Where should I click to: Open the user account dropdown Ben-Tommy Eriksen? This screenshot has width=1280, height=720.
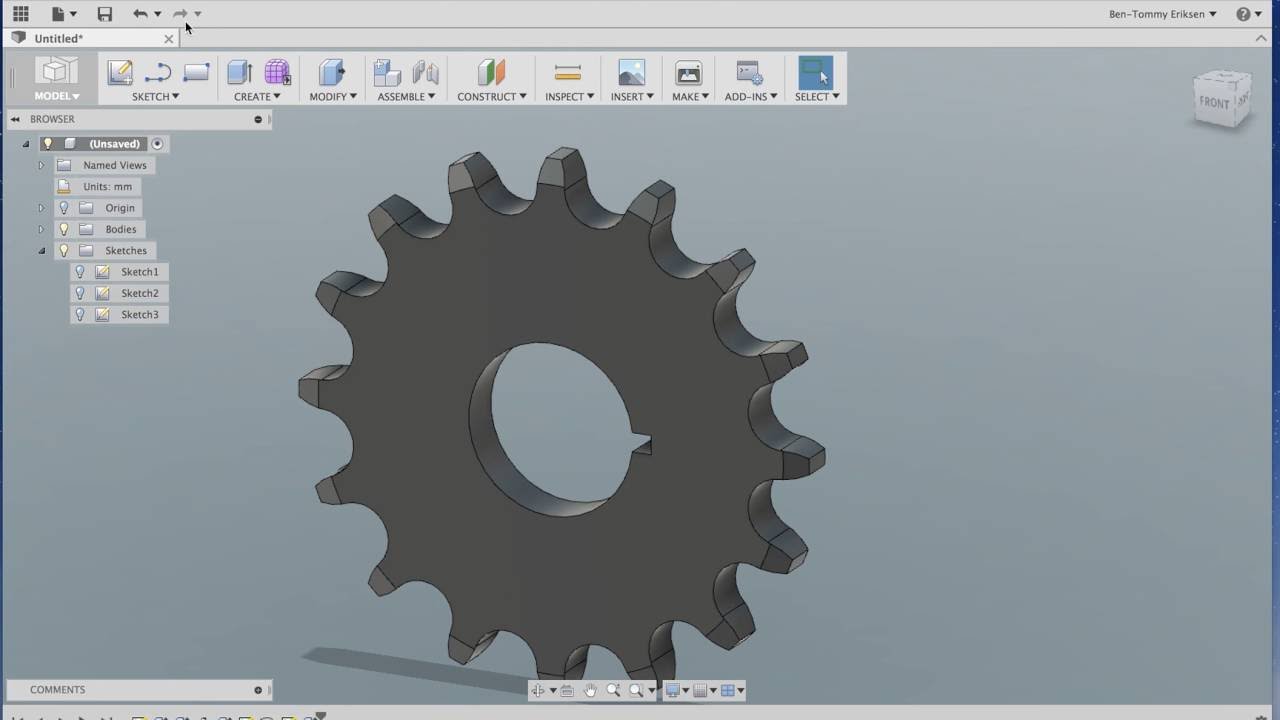[x=1162, y=14]
